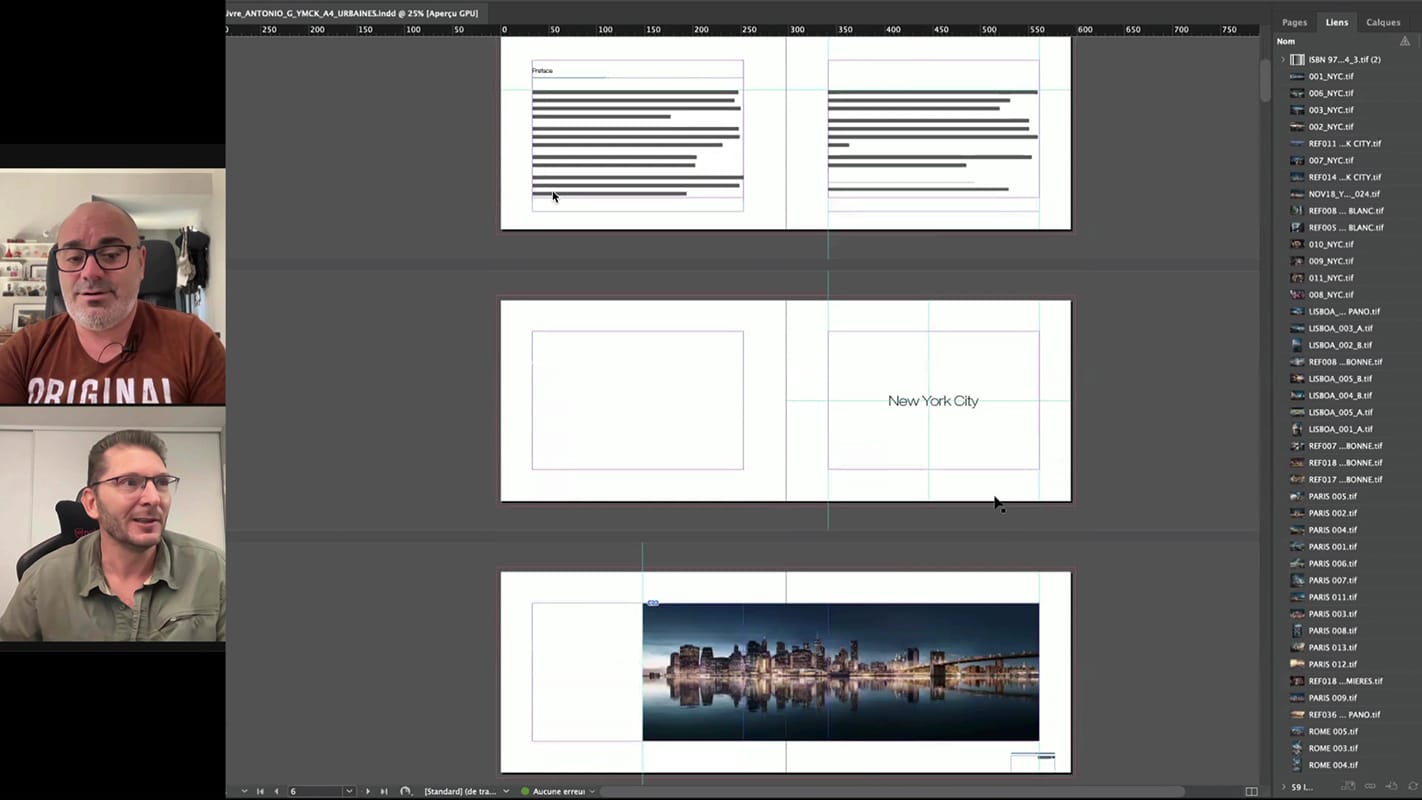Select the REF036 ... PANO.tif link

click(x=1342, y=714)
